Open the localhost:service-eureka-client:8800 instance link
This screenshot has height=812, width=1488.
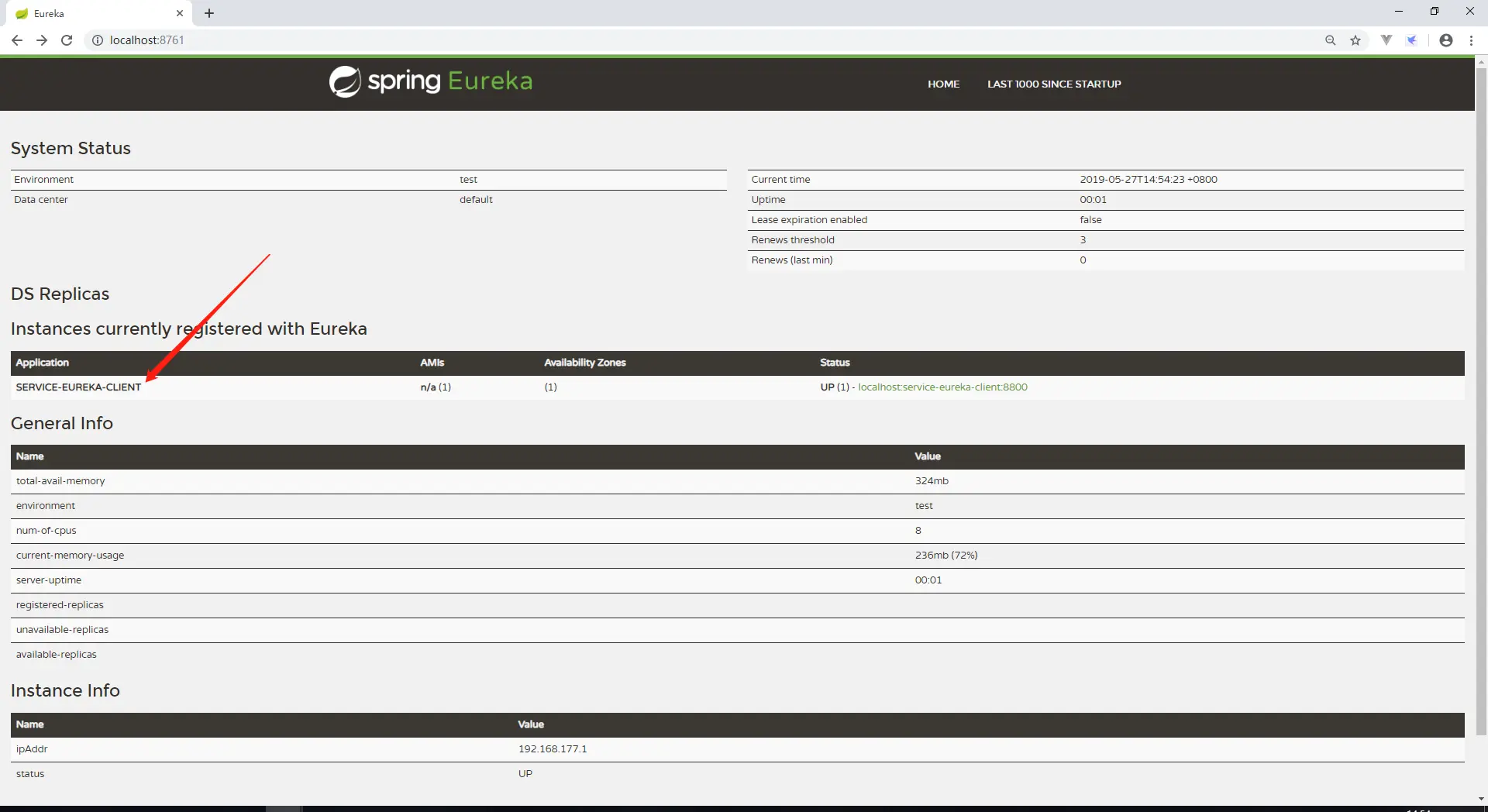click(x=942, y=387)
